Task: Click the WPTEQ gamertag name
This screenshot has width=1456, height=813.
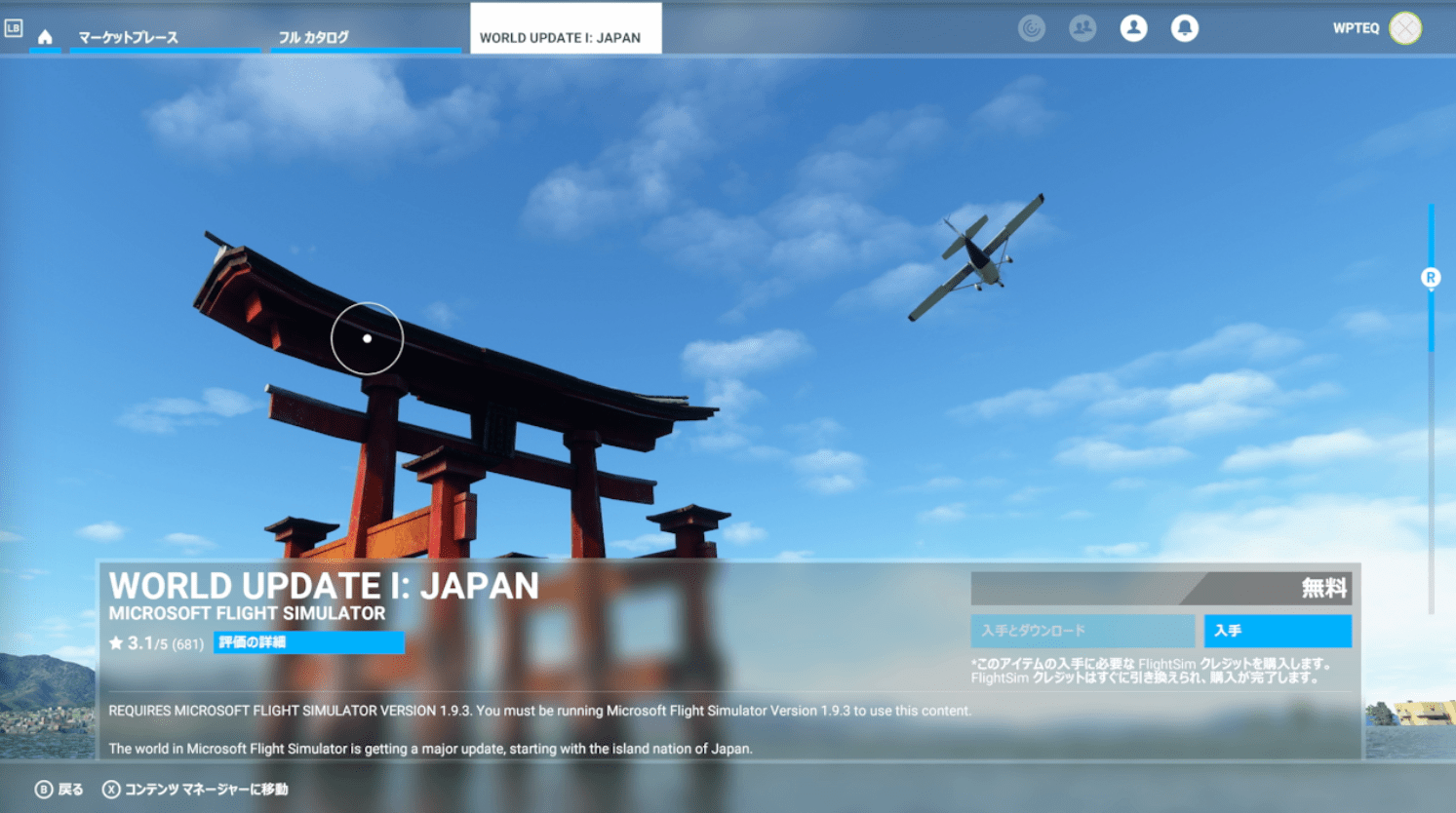Action: point(1356,28)
